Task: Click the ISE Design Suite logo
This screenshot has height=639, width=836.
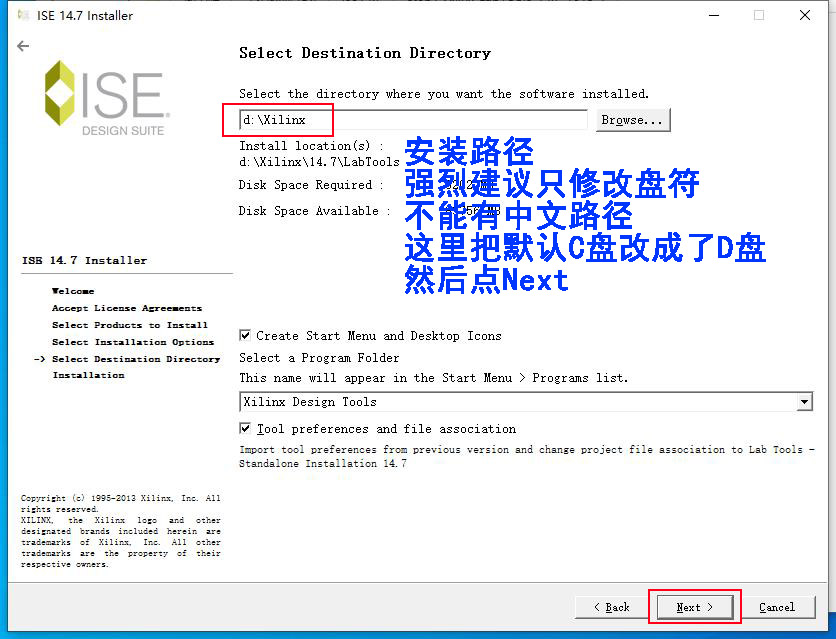Action: (x=105, y=98)
